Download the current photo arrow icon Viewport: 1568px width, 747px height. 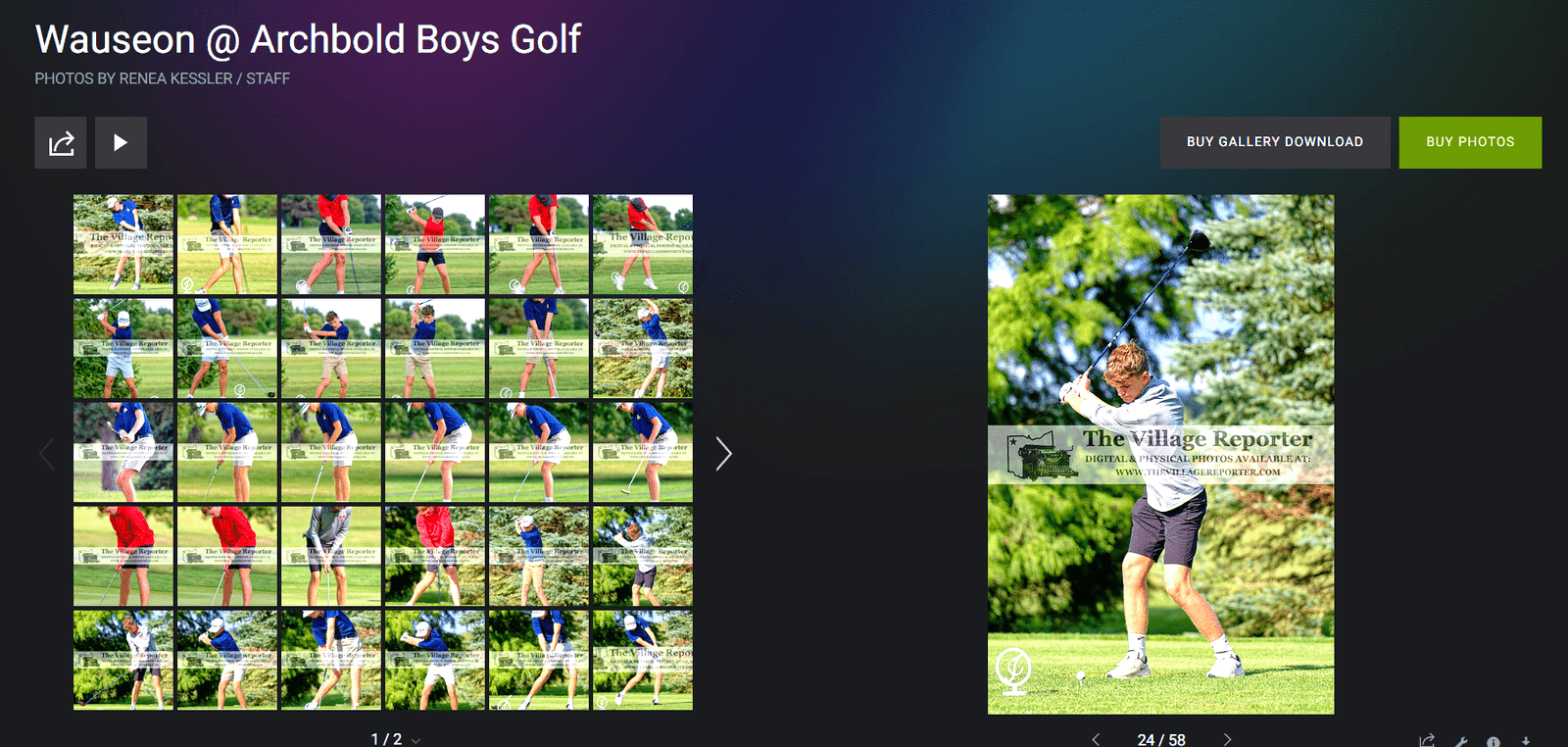(x=1526, y=742)
